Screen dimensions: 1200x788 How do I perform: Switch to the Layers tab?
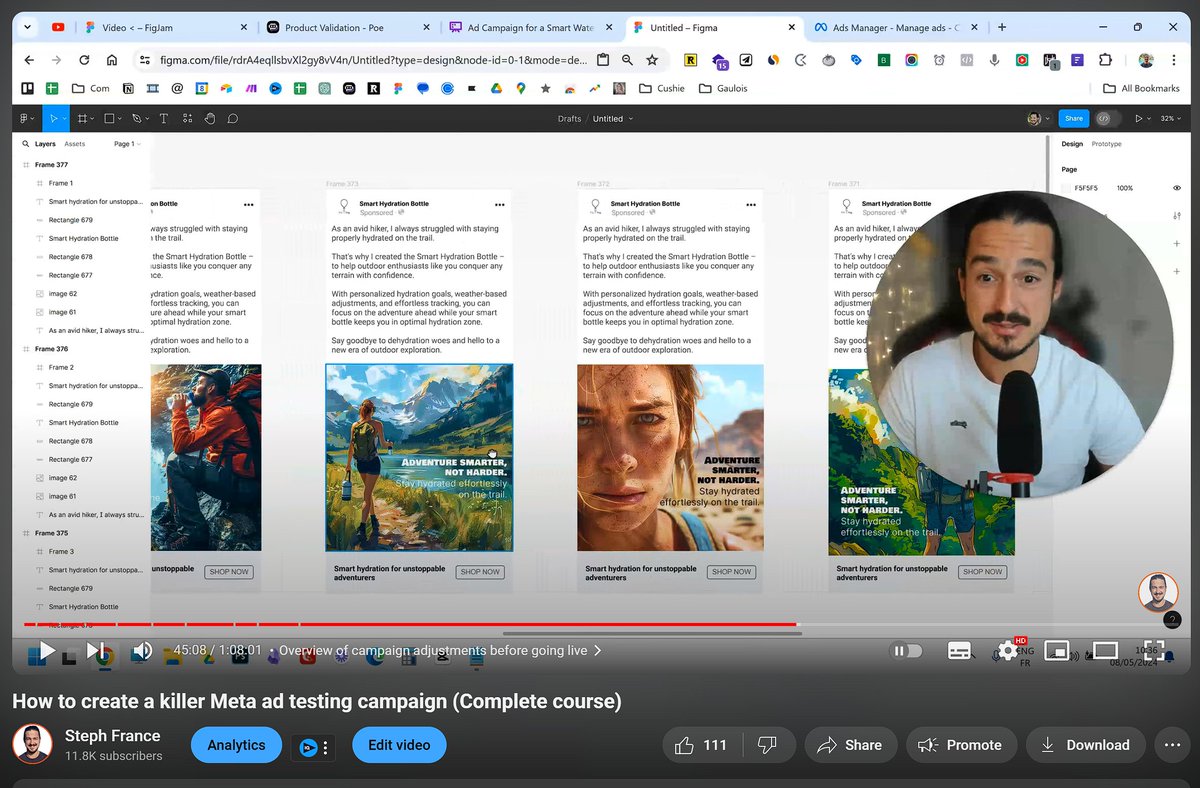click(x=45, y=144)
